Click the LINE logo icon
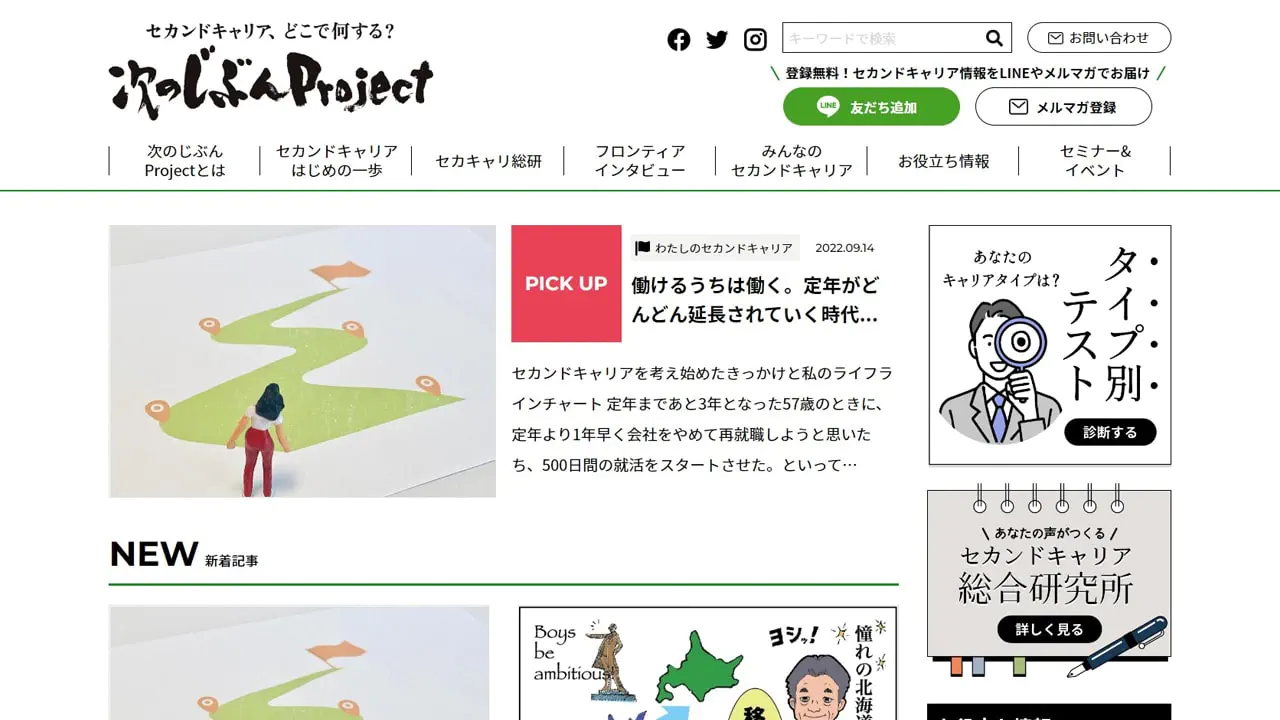Image resolution: width=1280 pixels, height=720 pixels. 828,107
